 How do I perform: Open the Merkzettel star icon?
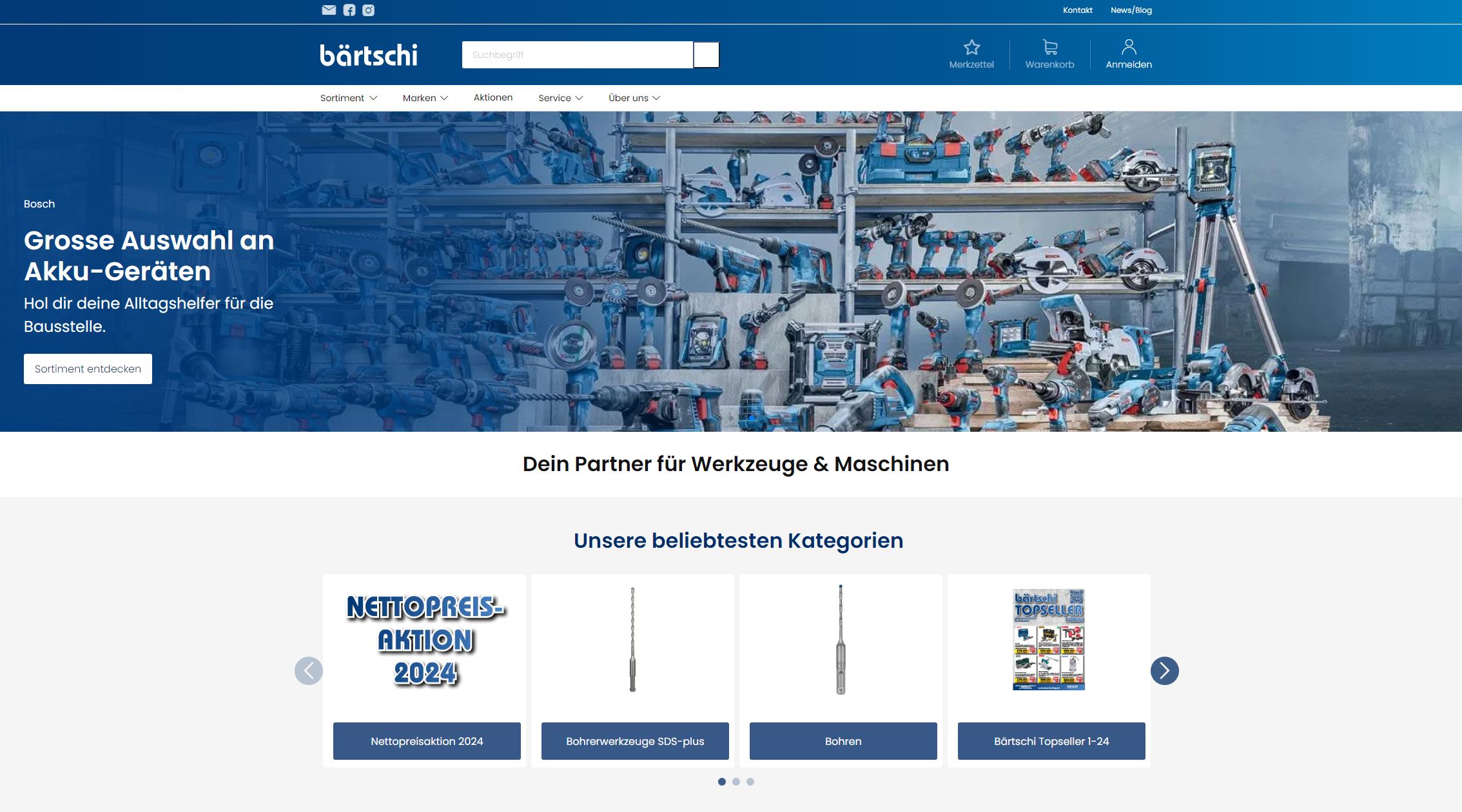click(971, 48)
